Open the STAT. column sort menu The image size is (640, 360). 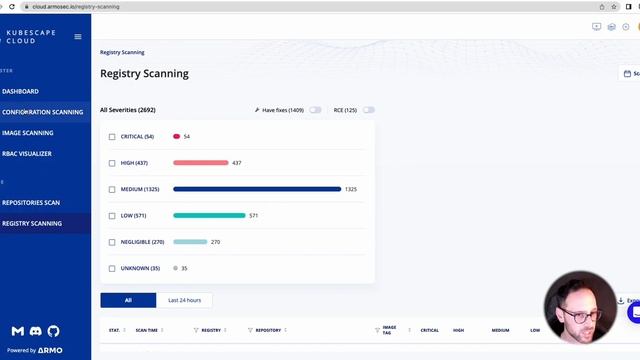click(x=124, y=330)
